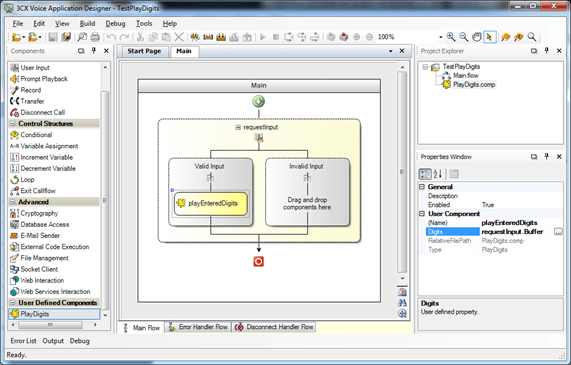The image size is (571, 365).
Task: Click the Start Debugging play icon
Action: point(263,37)
